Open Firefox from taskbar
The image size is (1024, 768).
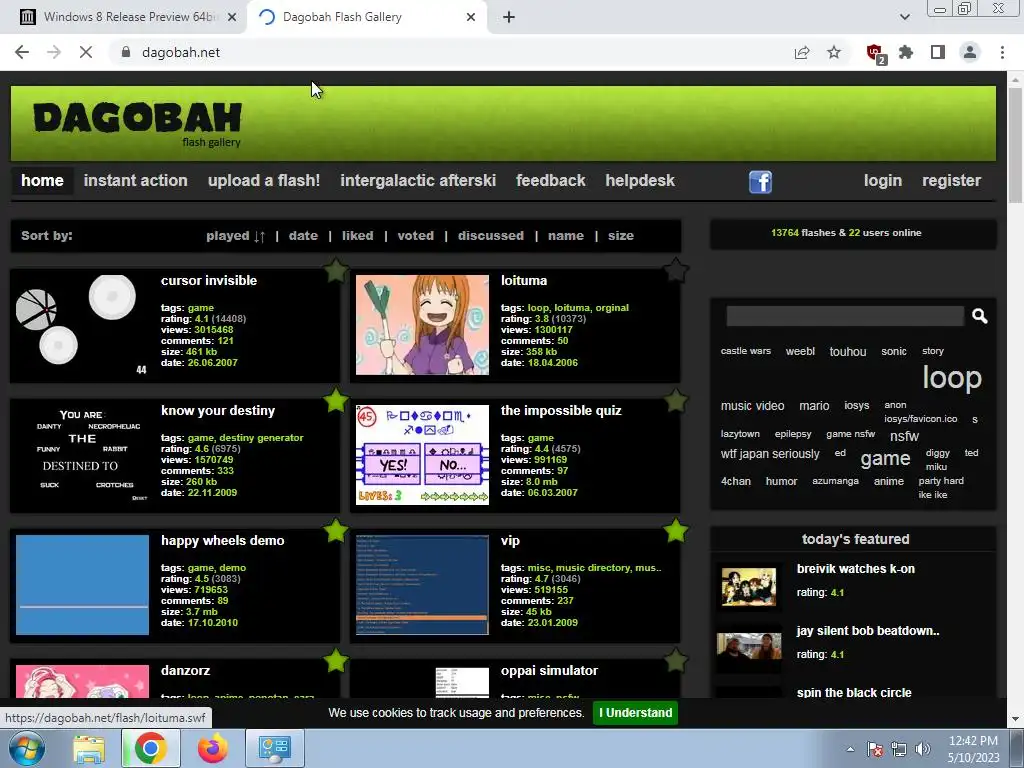coord(213,748)
